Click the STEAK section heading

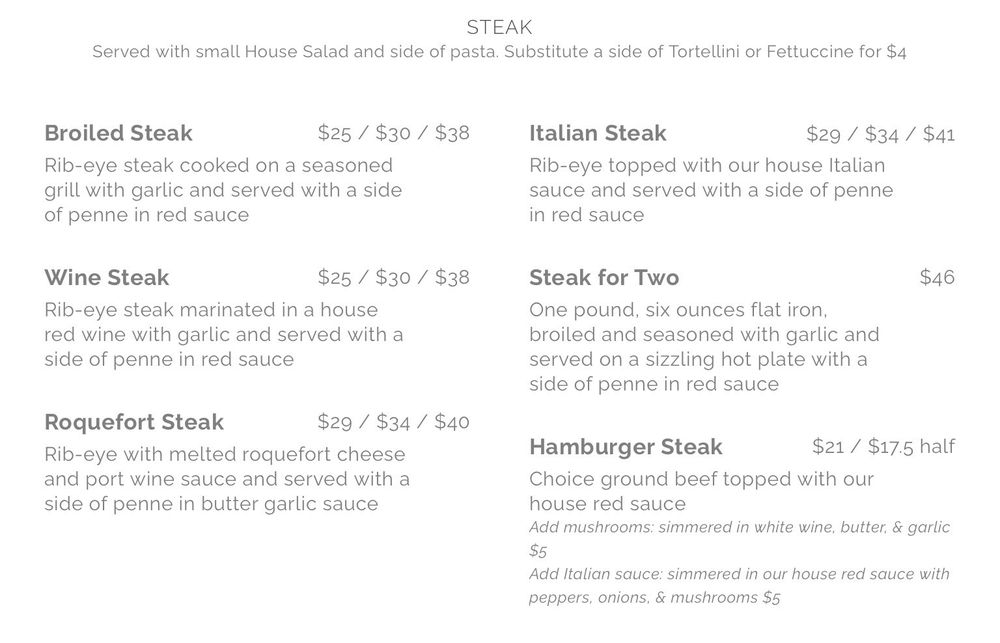[499, 27]
